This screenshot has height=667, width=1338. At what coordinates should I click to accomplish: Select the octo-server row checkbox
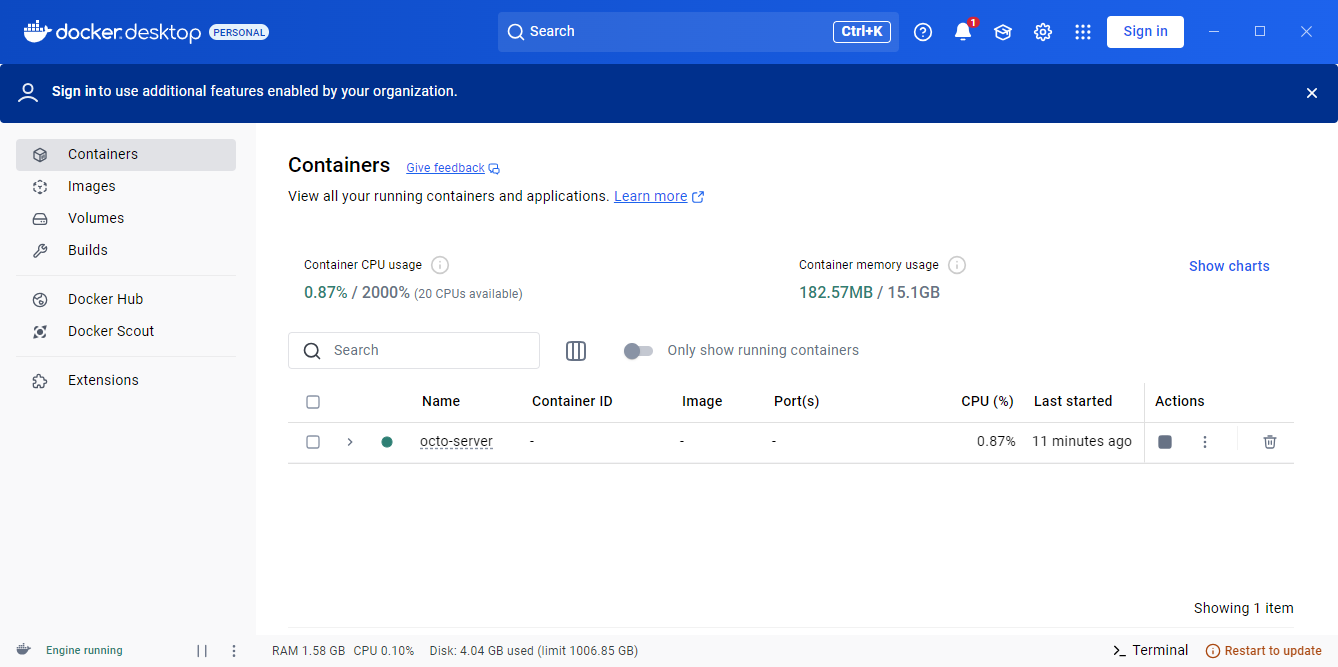[313, 442]
